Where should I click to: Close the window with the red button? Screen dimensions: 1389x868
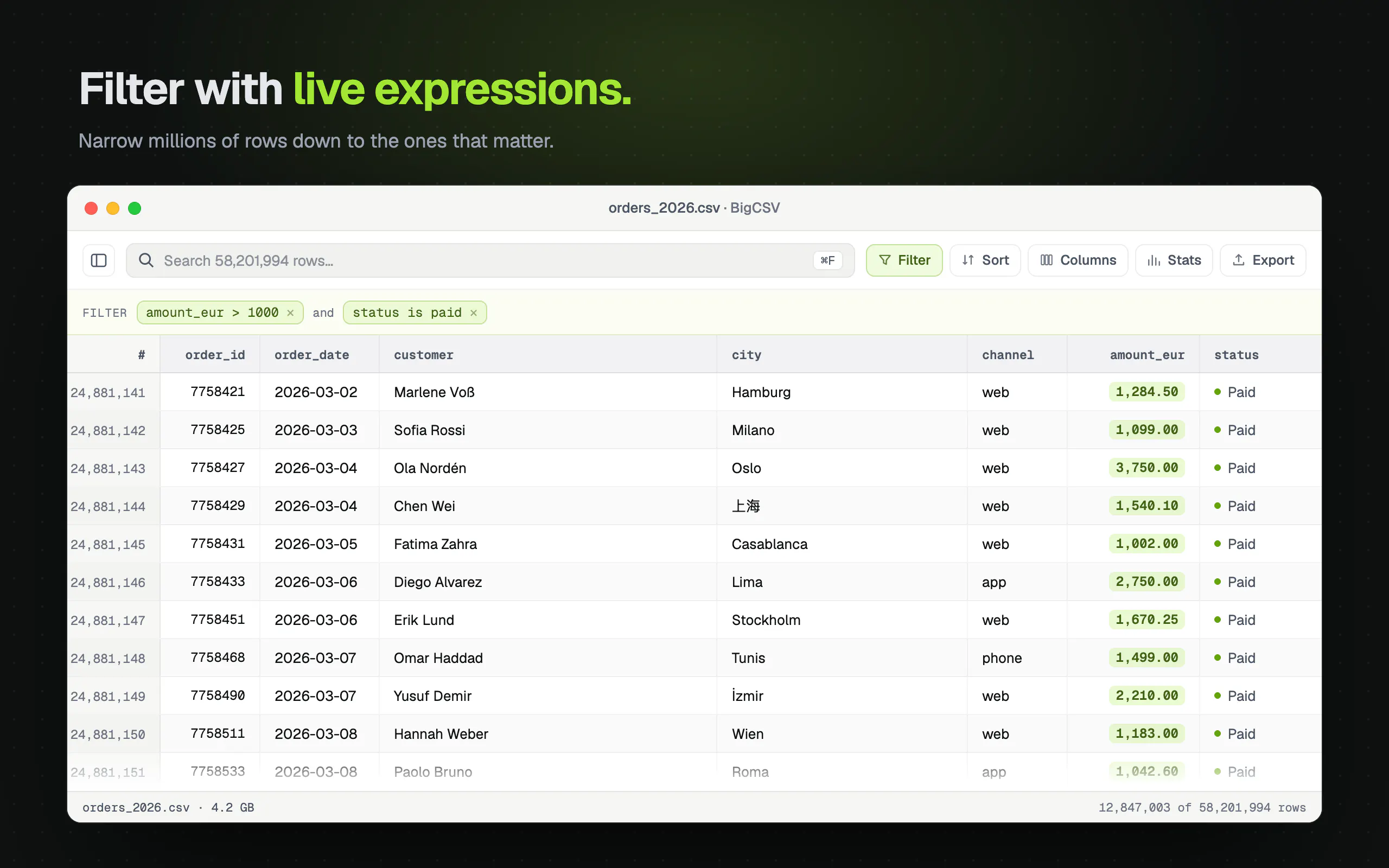click(x=91, y=208)
